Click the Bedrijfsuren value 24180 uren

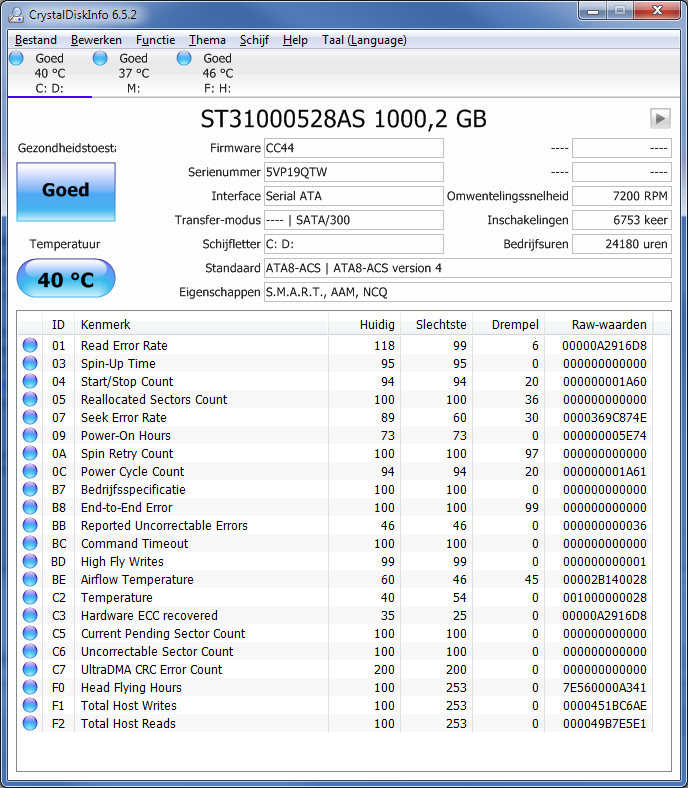tap(622, 244)
